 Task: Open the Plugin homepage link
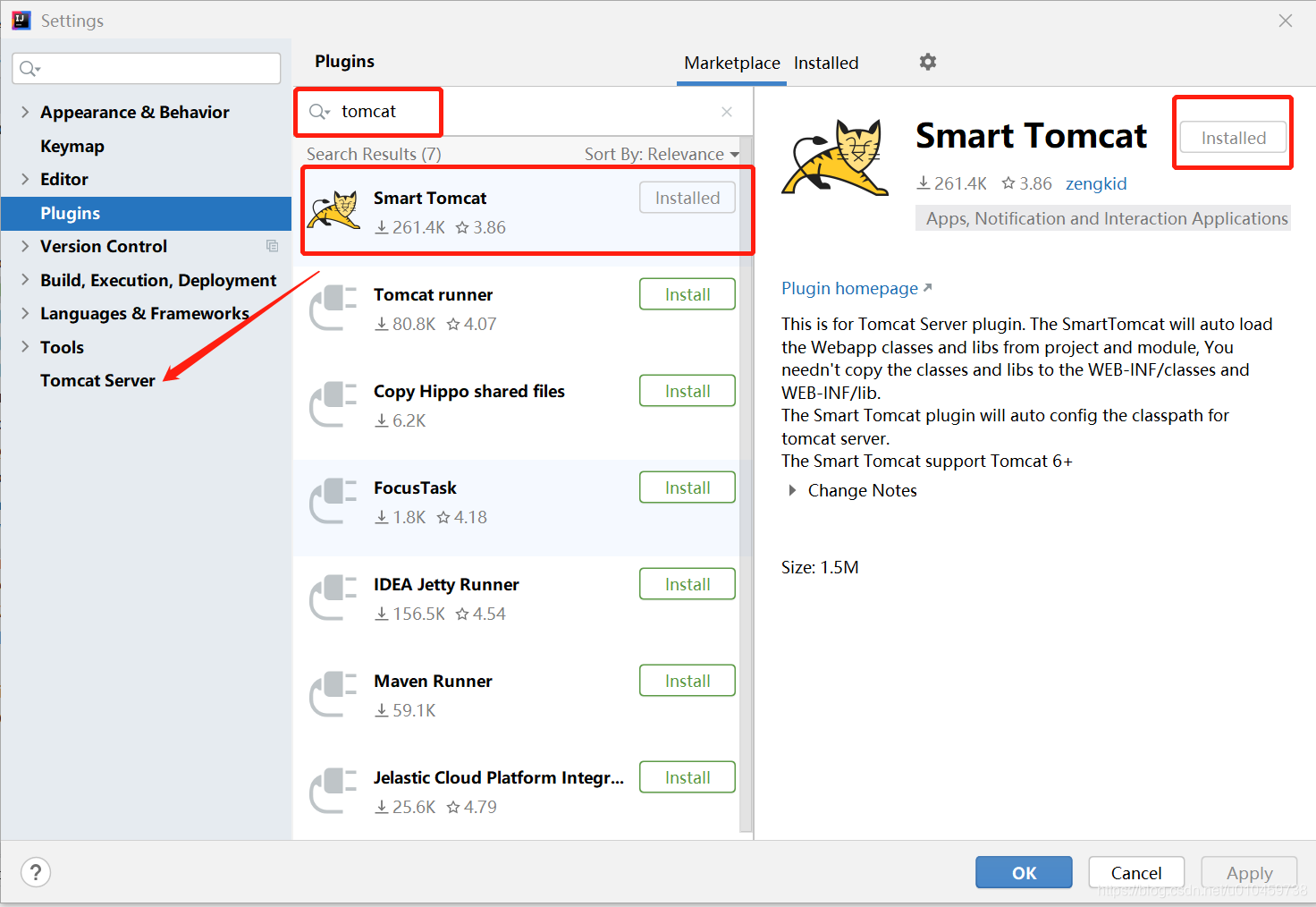click(x=856, y=288)
